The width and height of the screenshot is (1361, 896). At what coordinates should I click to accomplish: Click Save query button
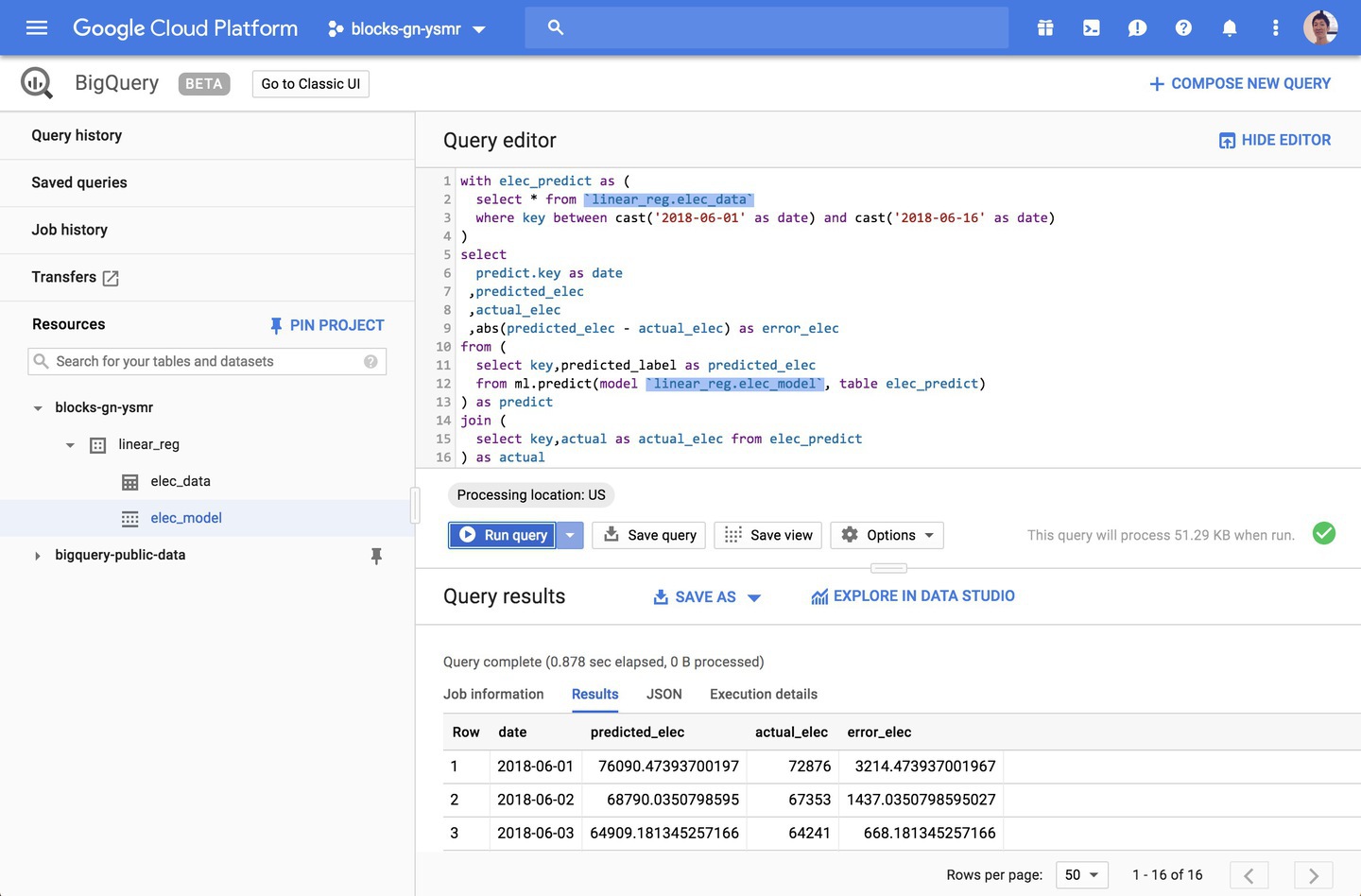pos(650,535)
